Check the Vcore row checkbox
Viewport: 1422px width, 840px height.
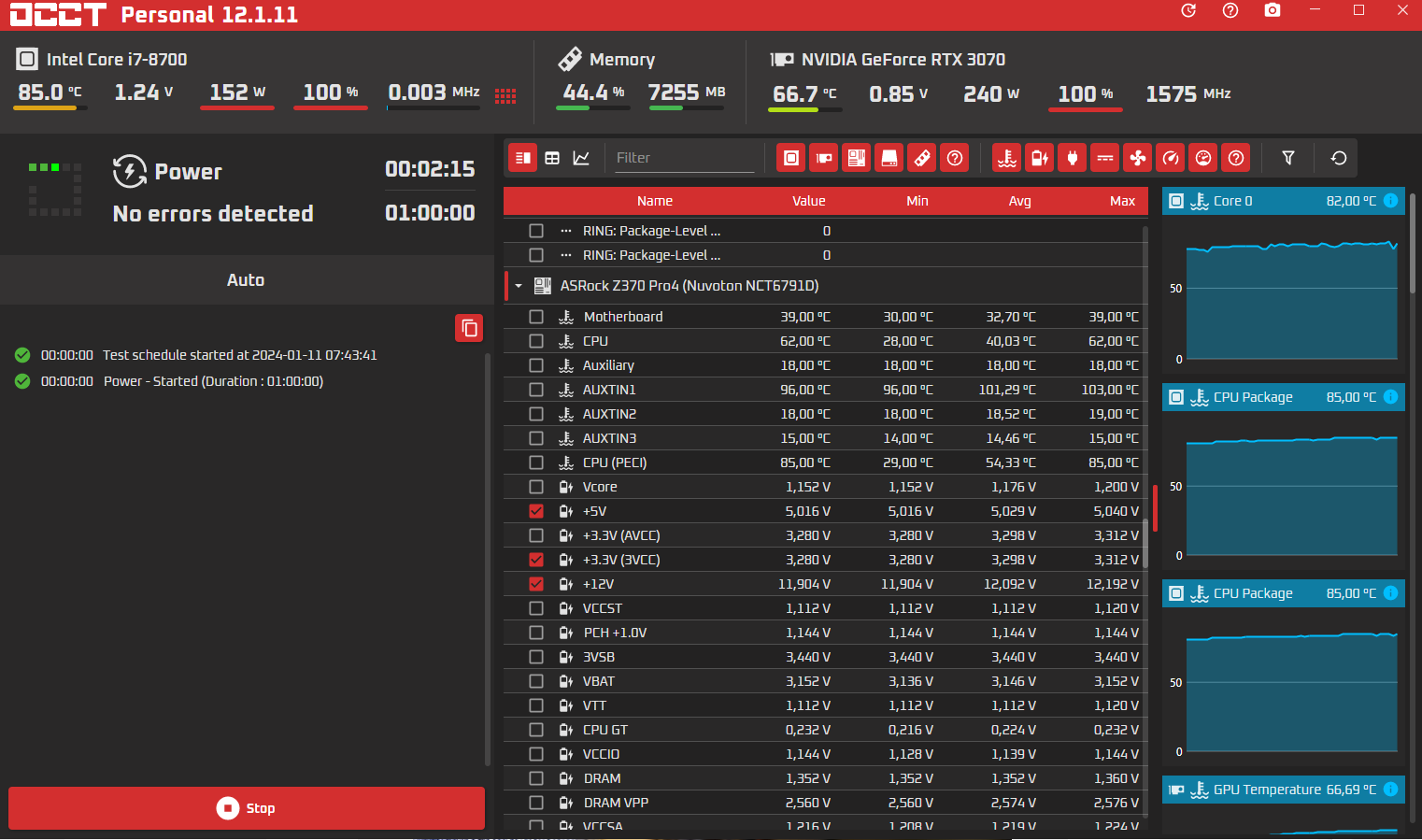coord(536,487)
